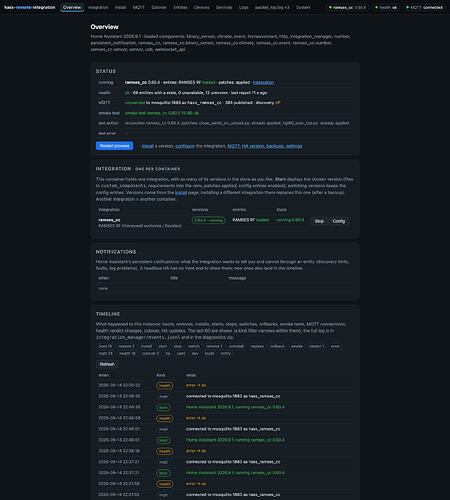
Task: Follow the backups link
Action: [275, 146]
